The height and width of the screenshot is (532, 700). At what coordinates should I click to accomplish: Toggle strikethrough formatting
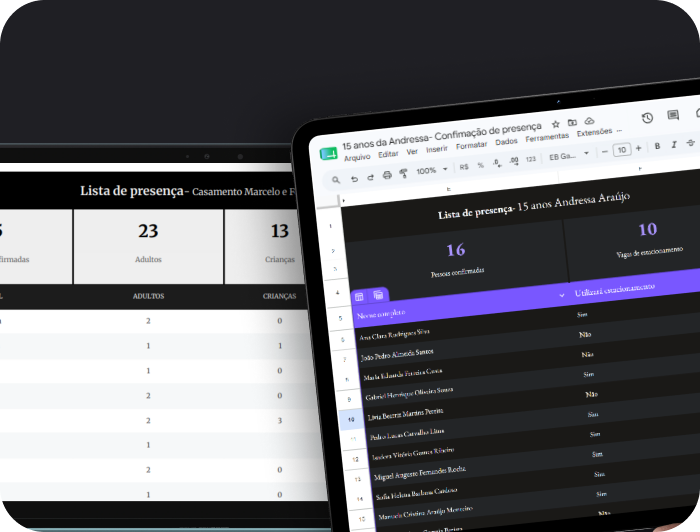[x=691, y=143]
